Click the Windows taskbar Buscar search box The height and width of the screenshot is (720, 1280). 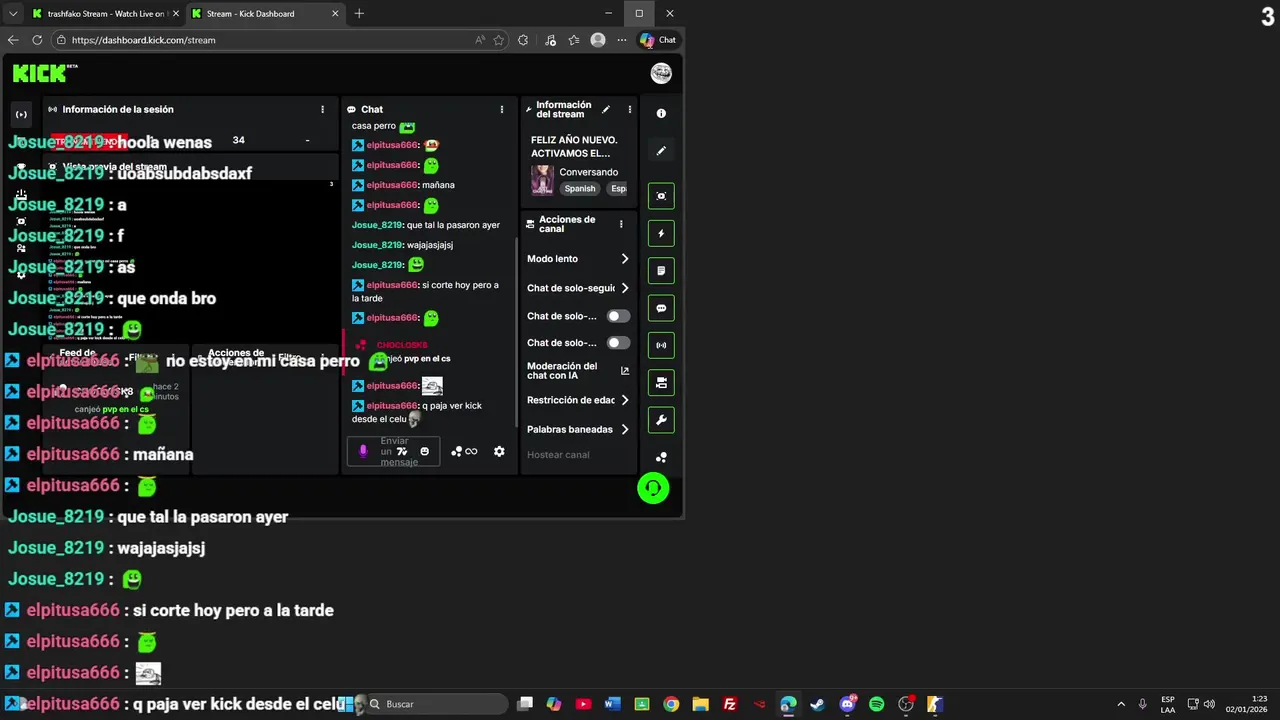(438, 704)
